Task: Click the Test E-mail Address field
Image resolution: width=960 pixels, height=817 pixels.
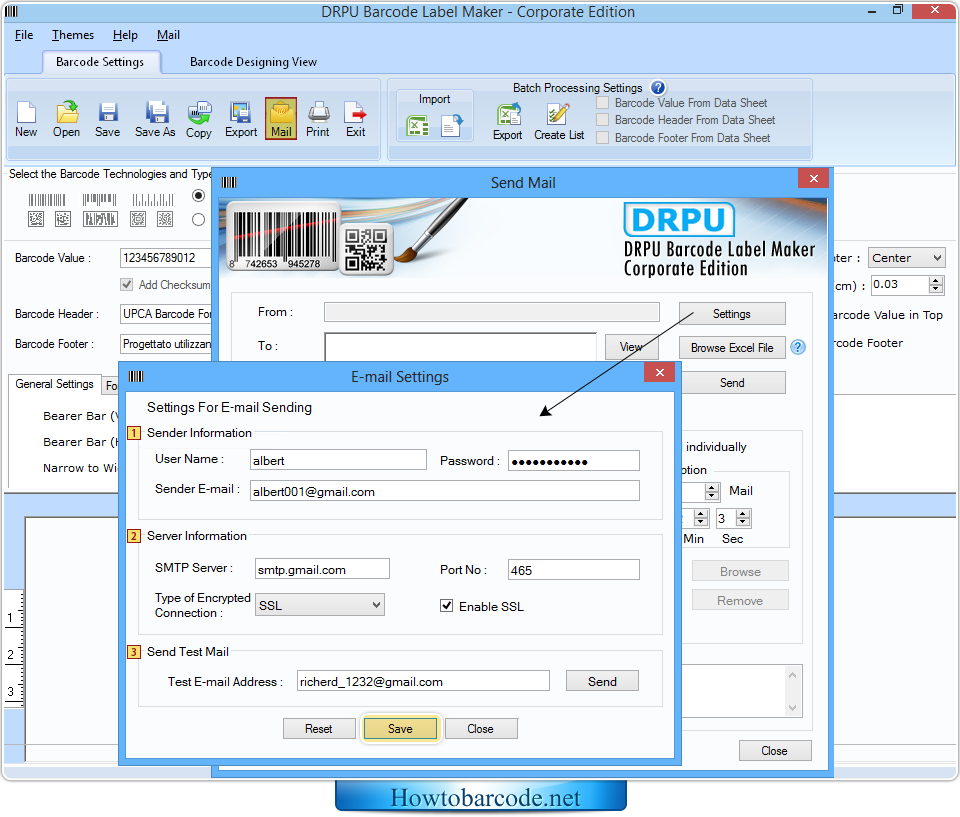Action: pos(423,681)
